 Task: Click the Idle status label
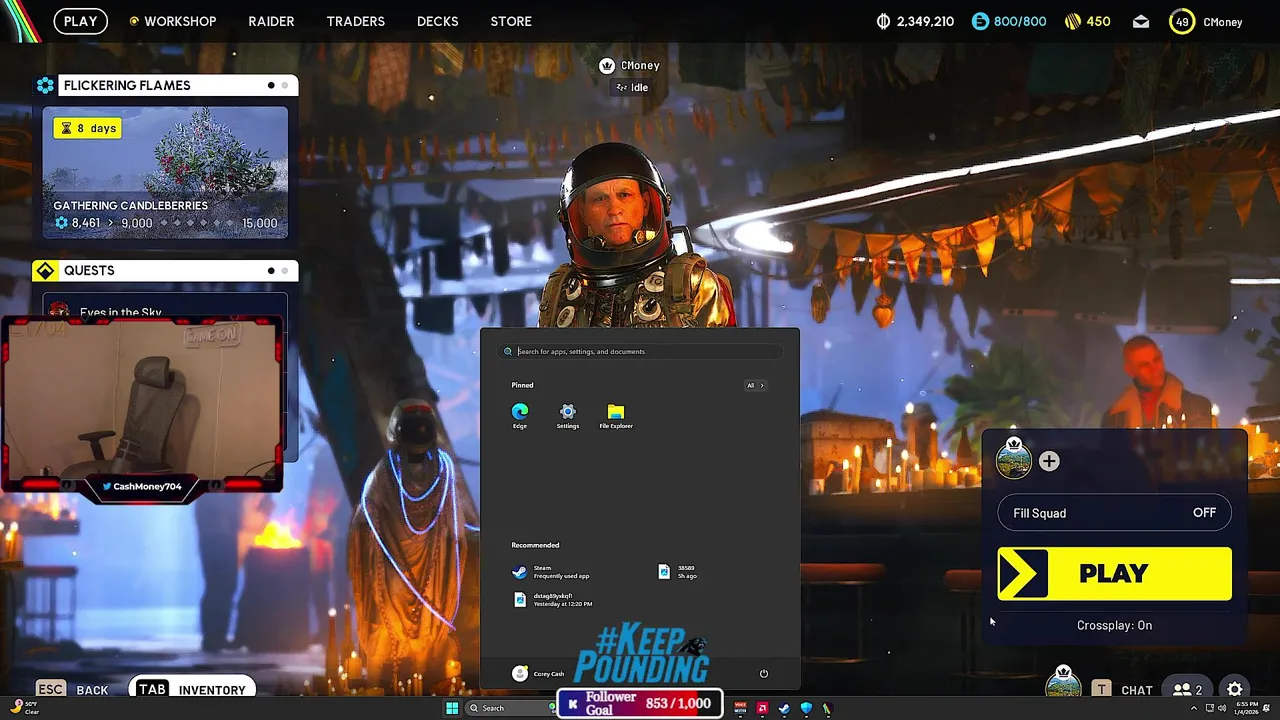[x=632, y=87]
